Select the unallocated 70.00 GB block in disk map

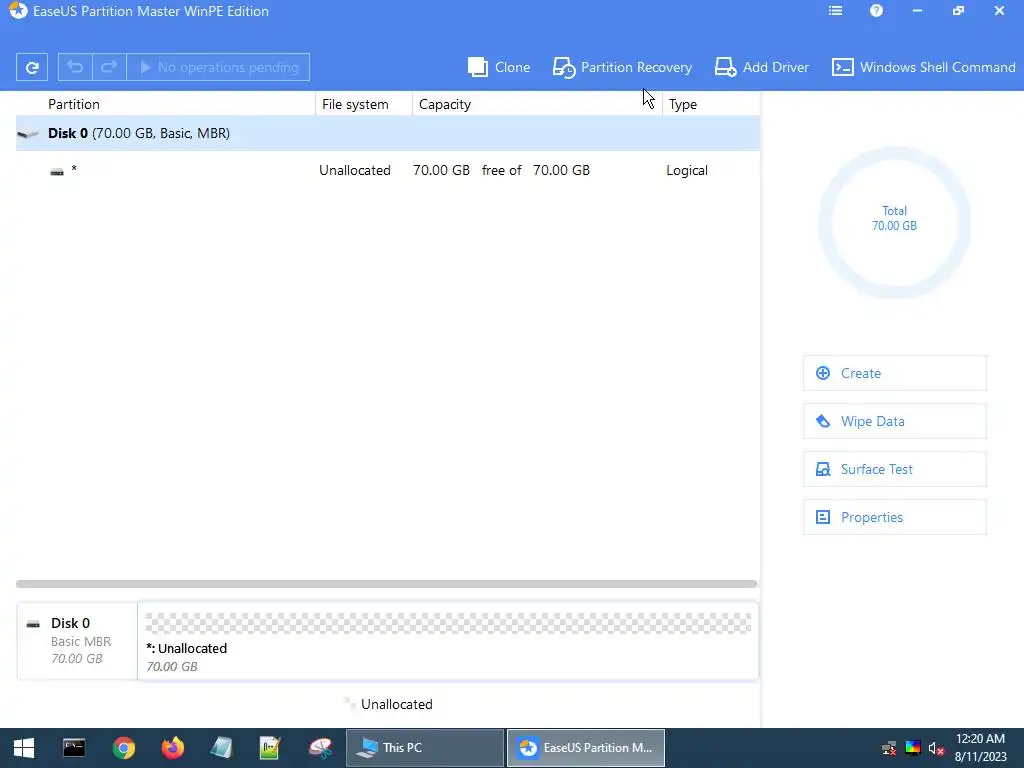tap(448, 641)
